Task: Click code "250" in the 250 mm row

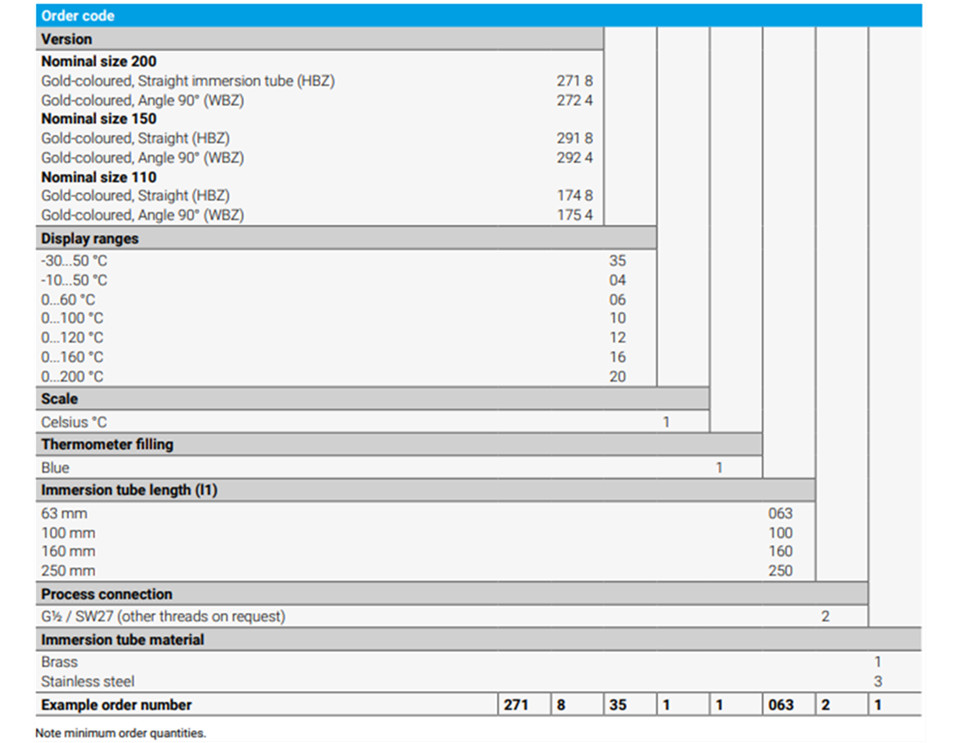Action: click(781, 571)
